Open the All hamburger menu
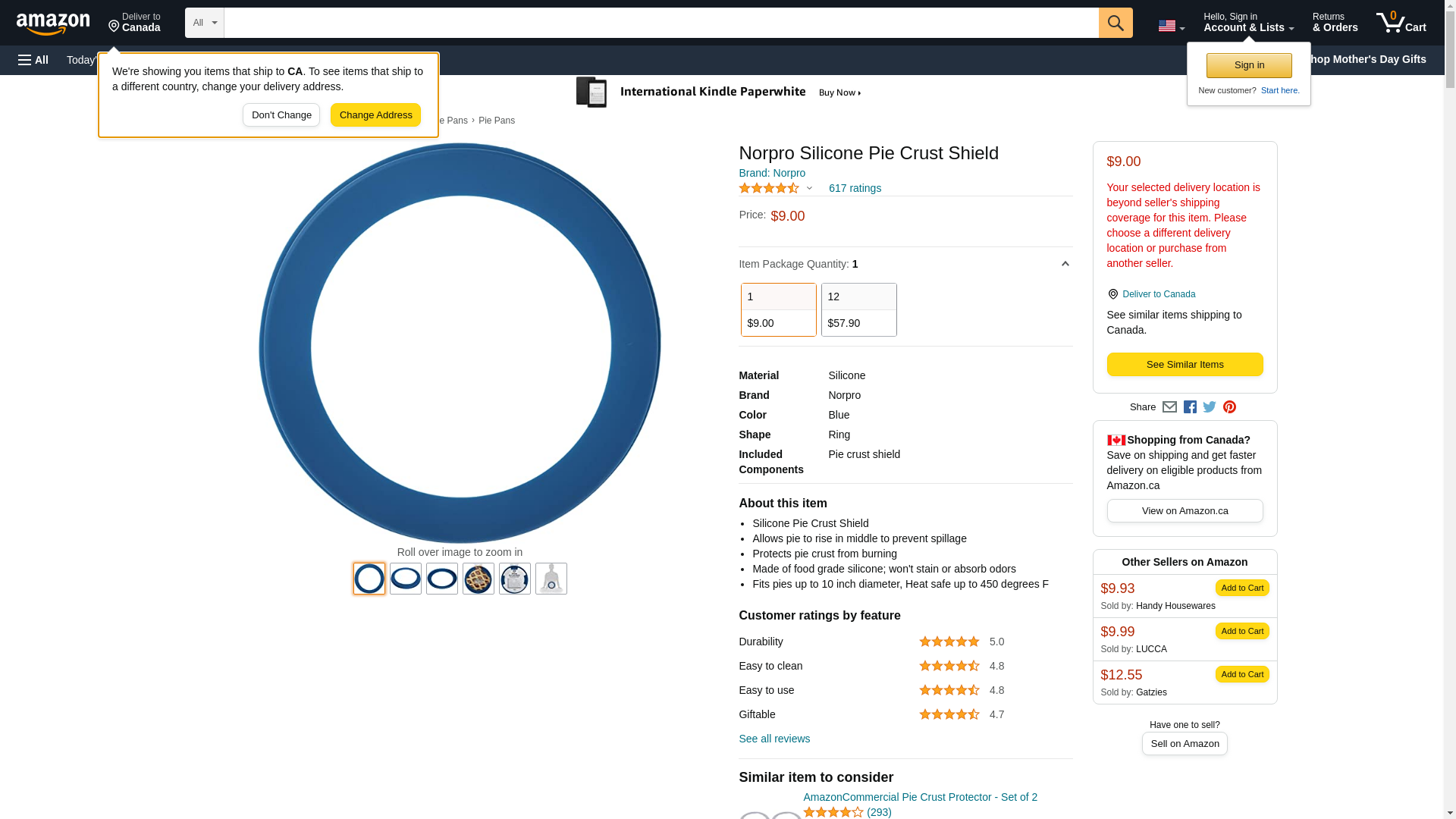This screenshot has width=1456, height=819. [x=33, y=60]
